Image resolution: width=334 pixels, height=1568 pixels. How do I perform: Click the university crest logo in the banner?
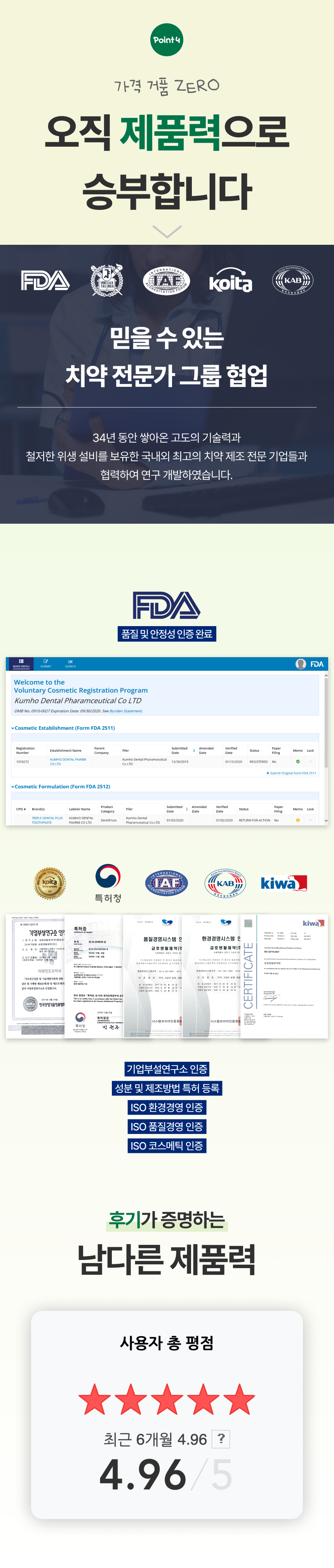(107, 280)
